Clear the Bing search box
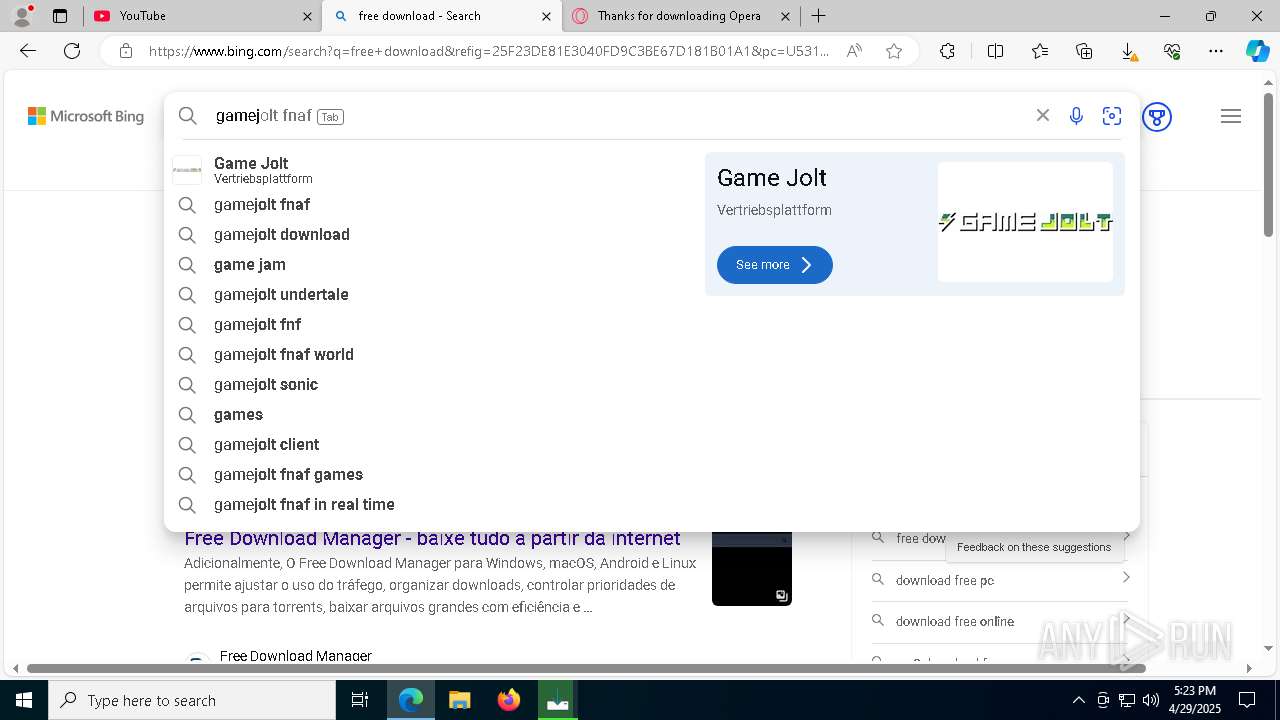 tap(1042, 116)
